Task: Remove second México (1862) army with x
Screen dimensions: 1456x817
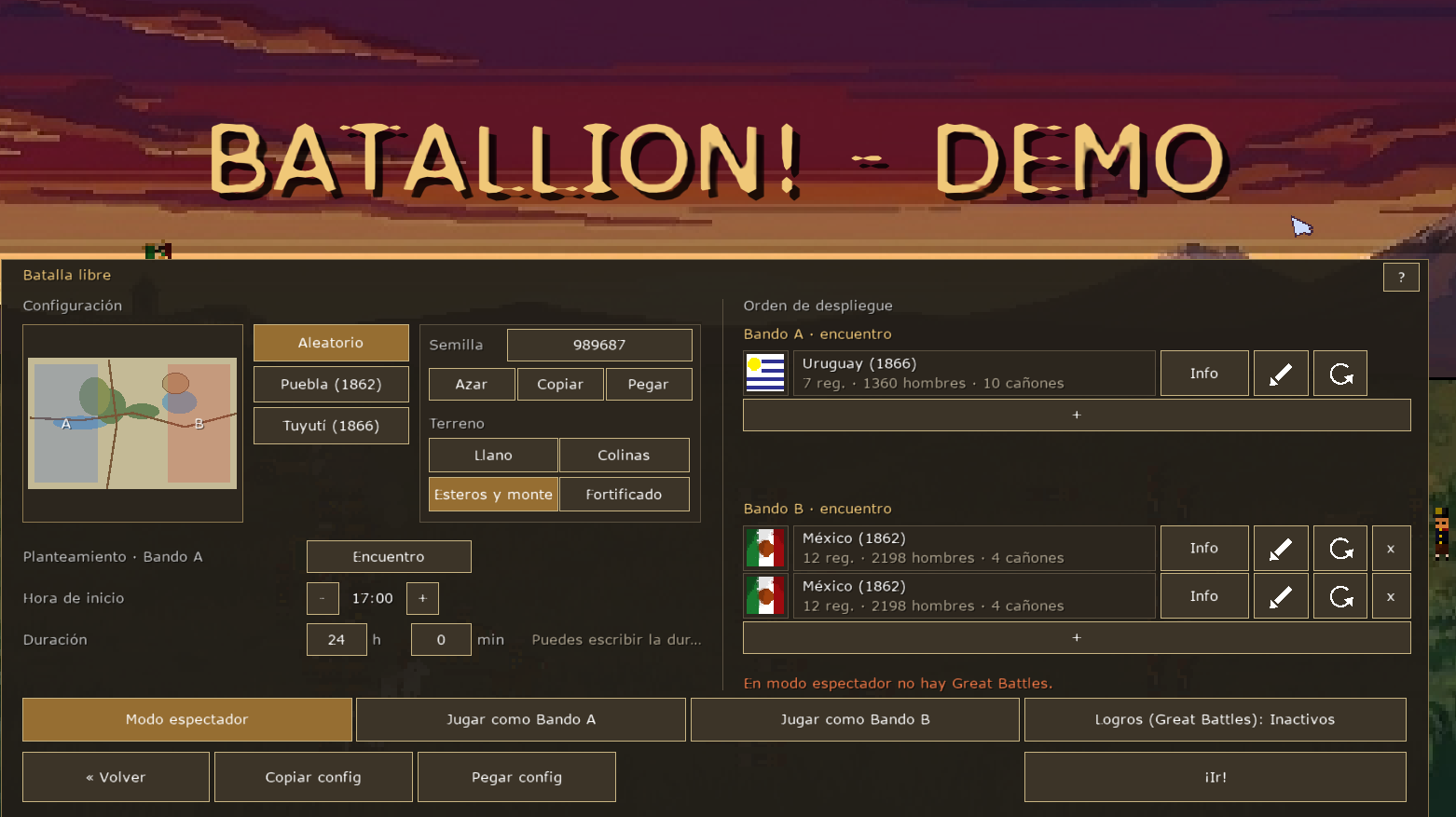Action: coord(1391,596)
